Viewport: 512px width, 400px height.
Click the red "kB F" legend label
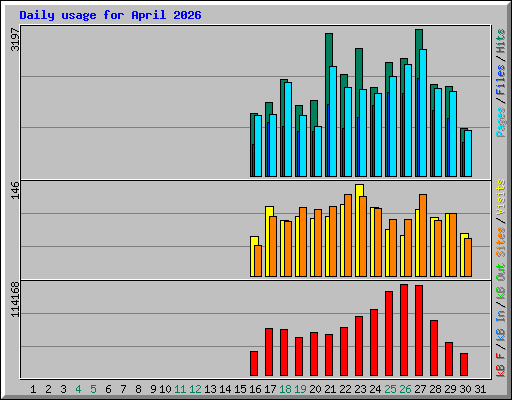(501, 364)
